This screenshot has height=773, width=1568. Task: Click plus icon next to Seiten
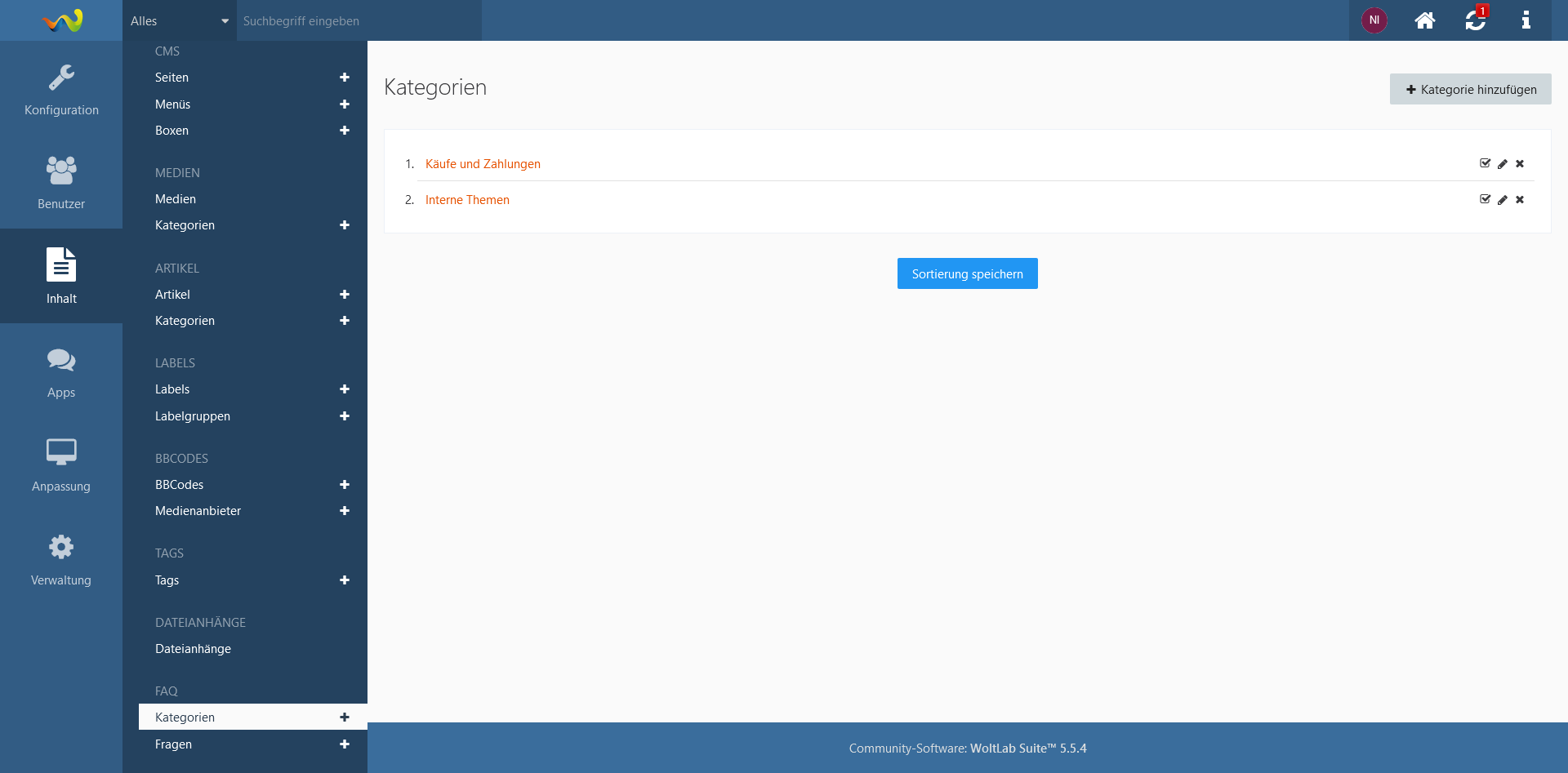coord(345,78)
